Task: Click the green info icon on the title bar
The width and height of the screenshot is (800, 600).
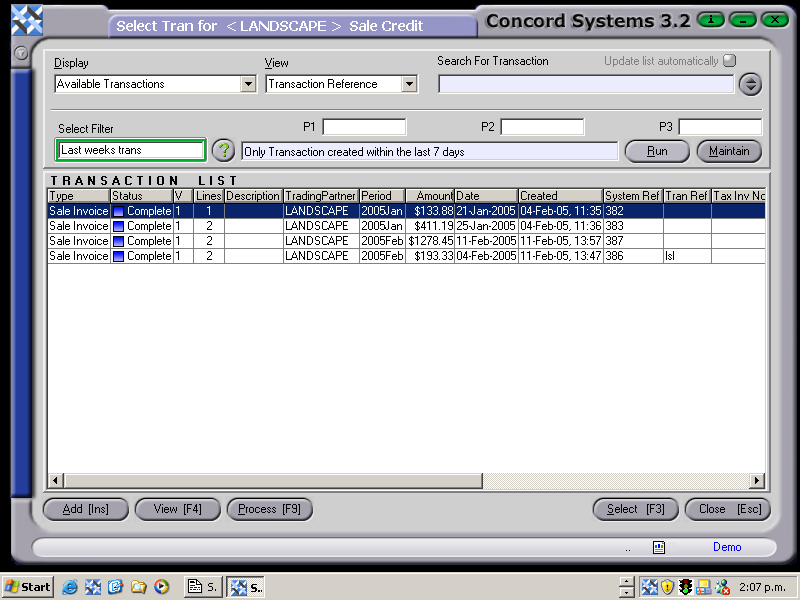Action: click(x=710, y=19)
